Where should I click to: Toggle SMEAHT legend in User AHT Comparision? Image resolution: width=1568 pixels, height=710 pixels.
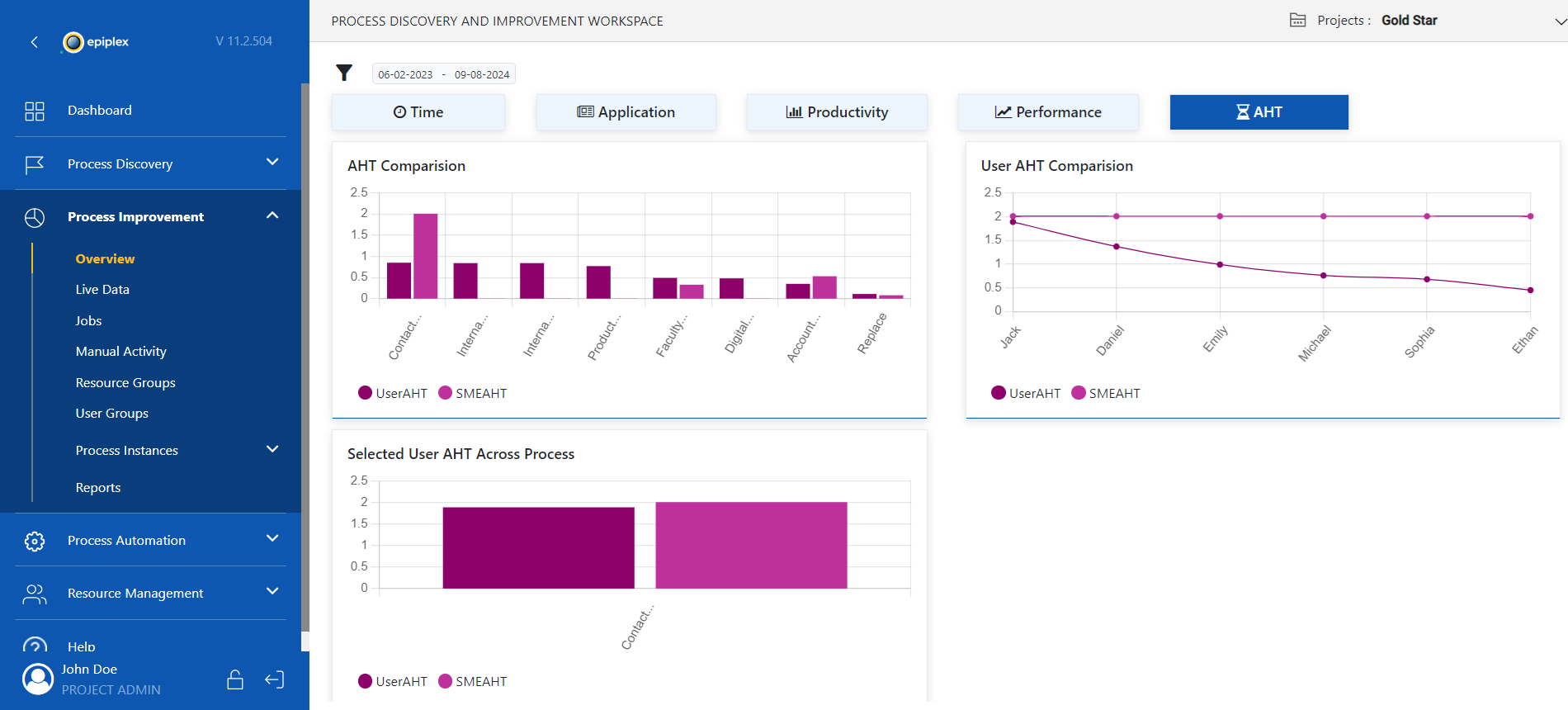click(1106, 393)
